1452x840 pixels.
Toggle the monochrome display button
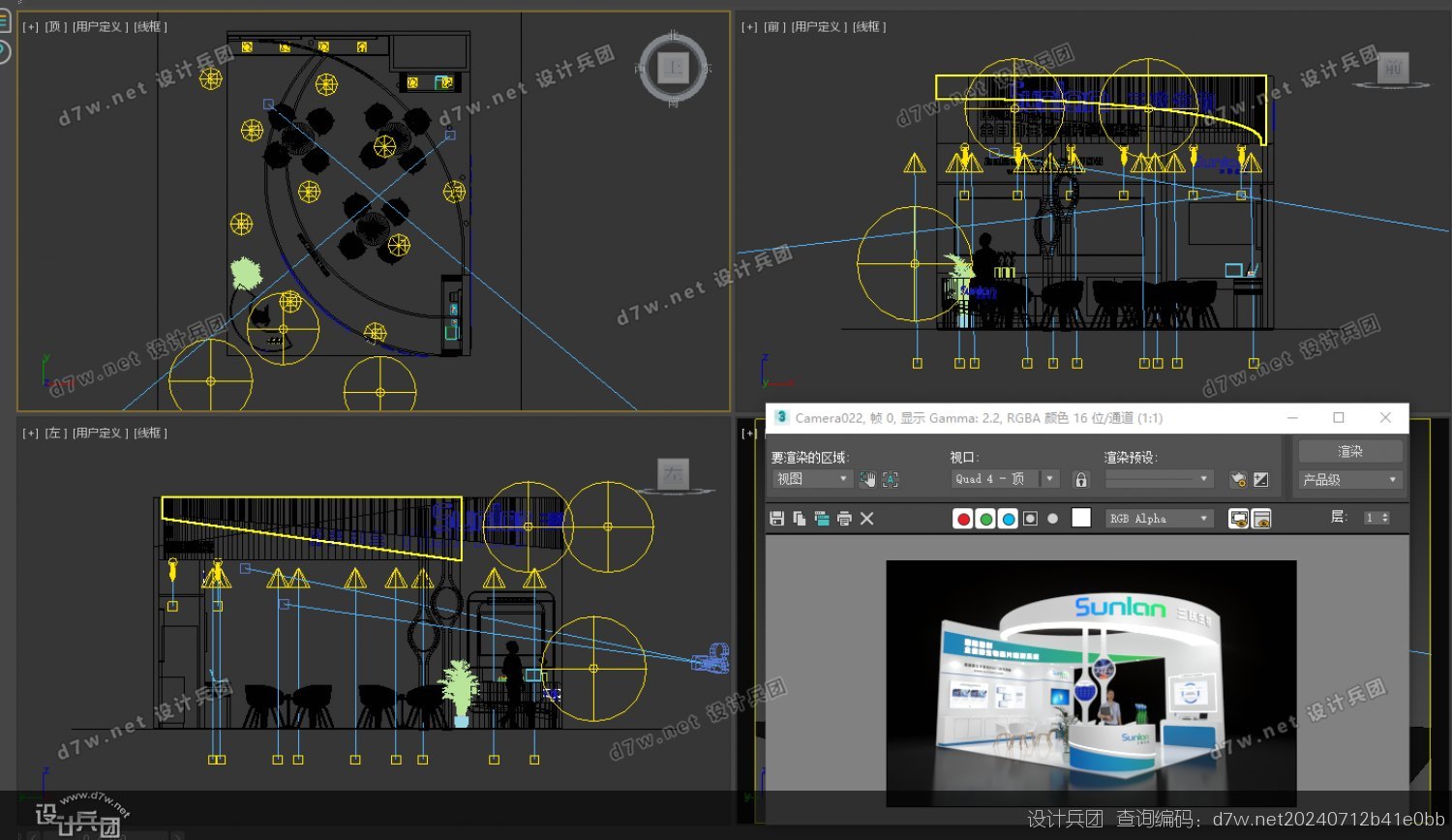(1053, 519)
